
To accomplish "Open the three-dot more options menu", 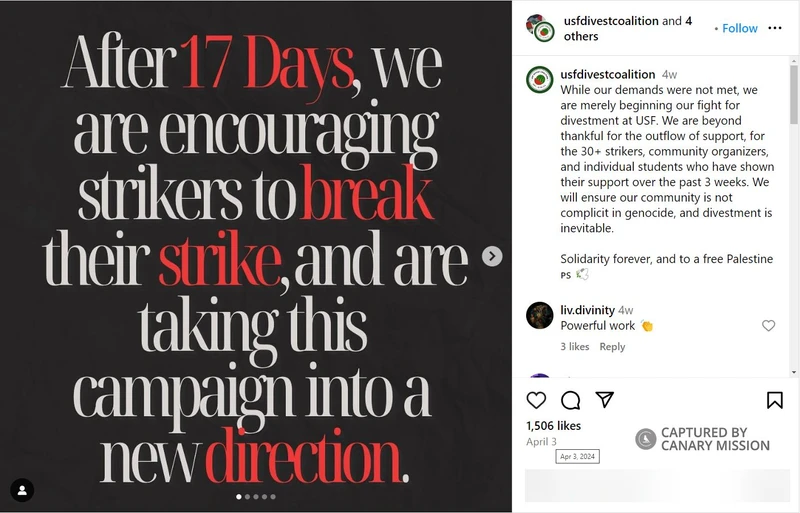I will (775, 28).
